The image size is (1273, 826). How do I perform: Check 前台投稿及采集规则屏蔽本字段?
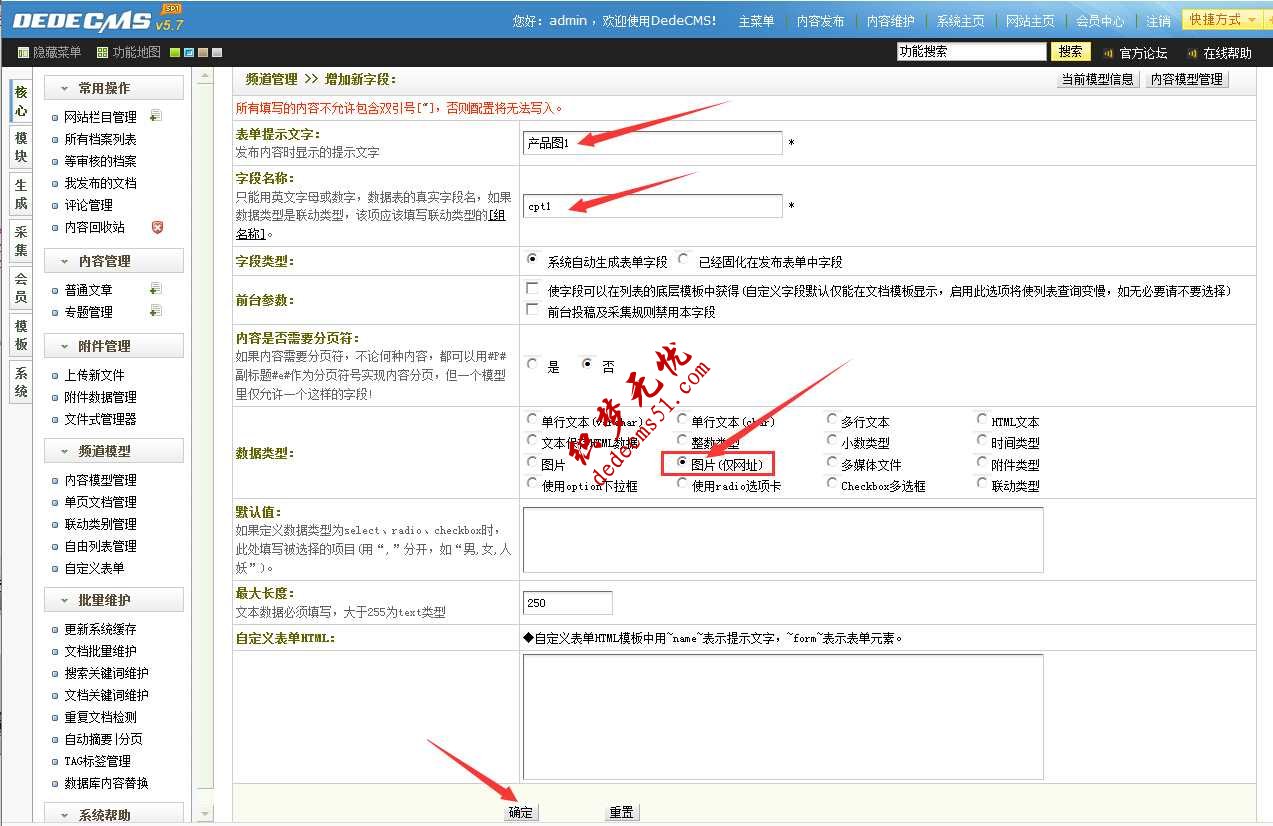(532, 308)
